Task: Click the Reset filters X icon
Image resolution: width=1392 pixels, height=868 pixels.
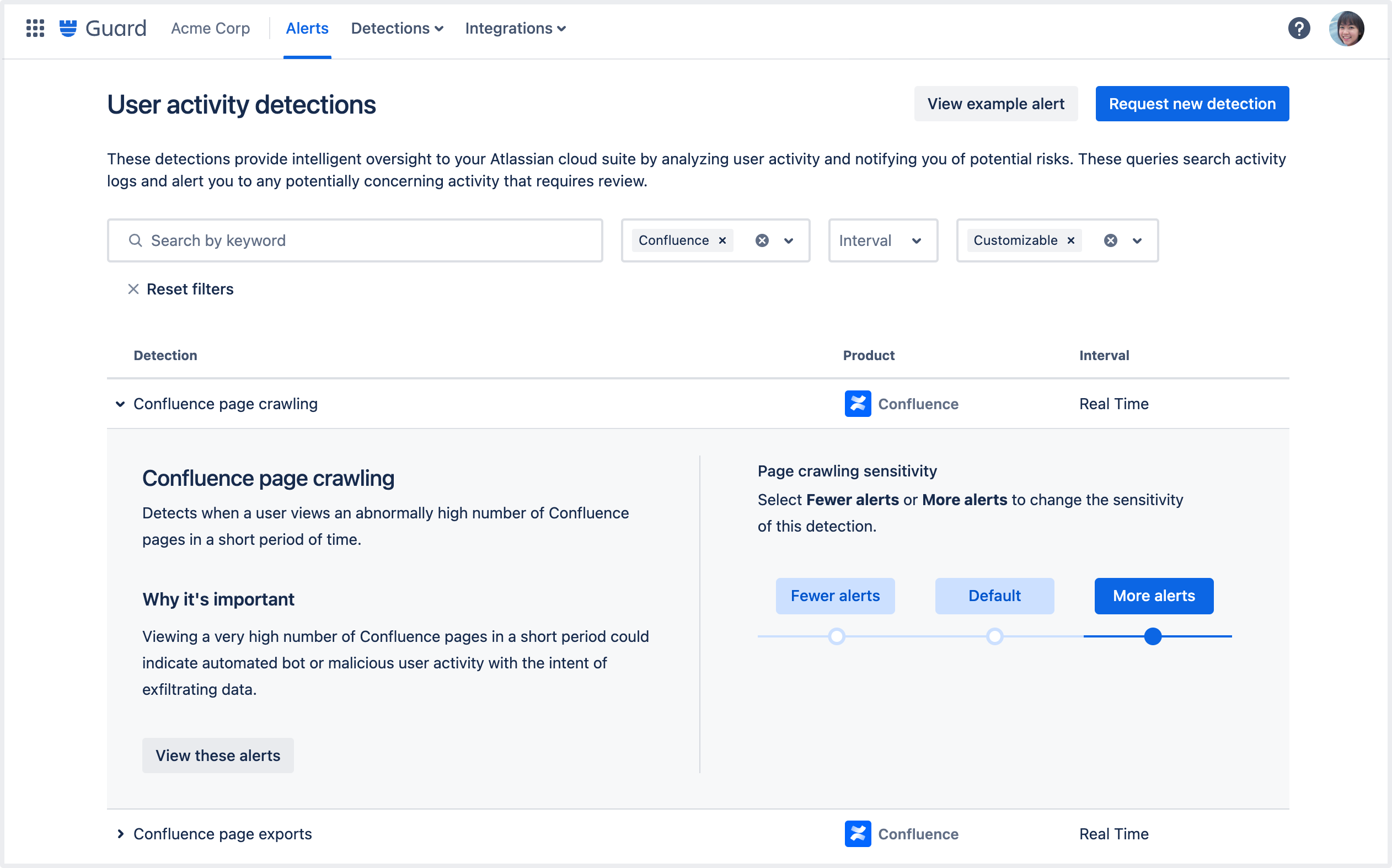Action: (133, 289)
